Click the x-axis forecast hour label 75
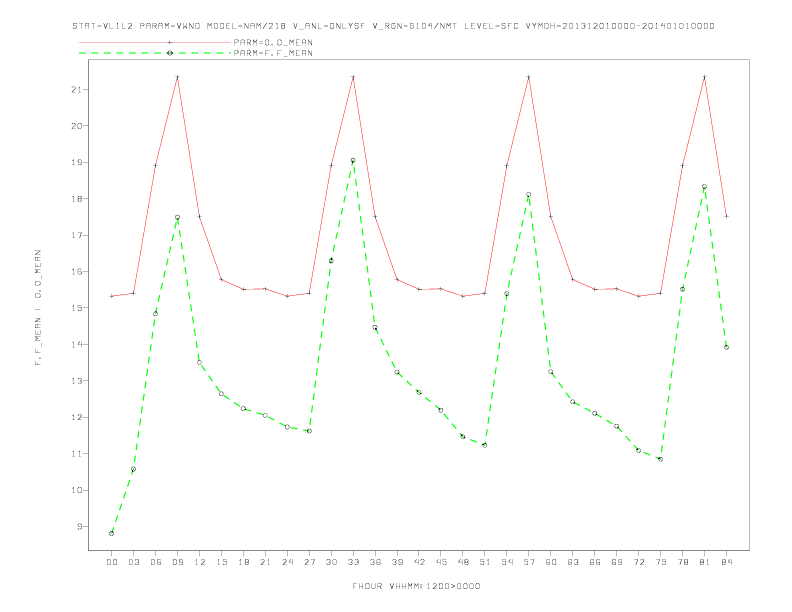 (x=661, y=562)
